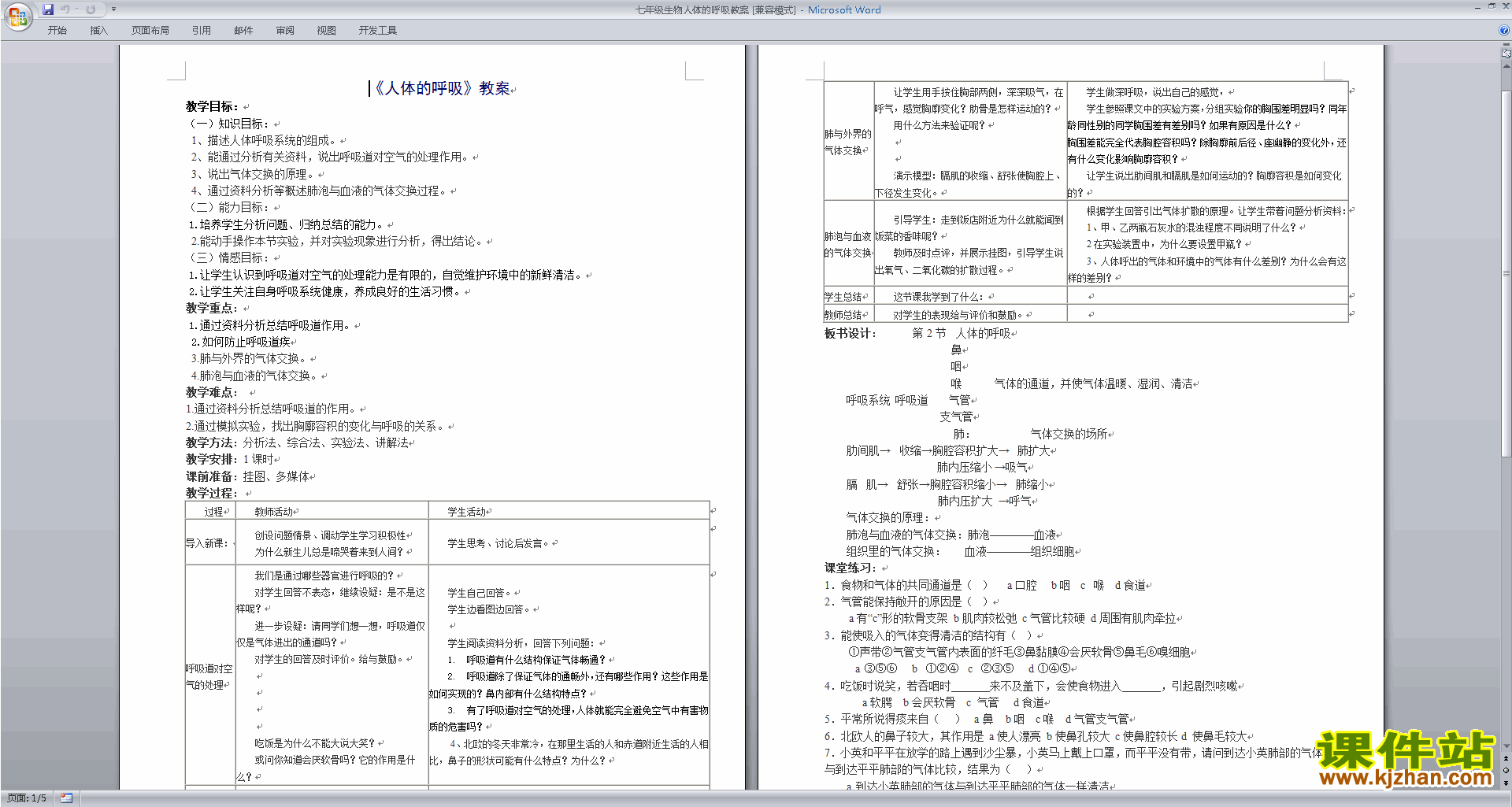Click exercise 1 about 食物和气体的共同通道
This screenshot has width=1512, height=807.
click(986, 585)
